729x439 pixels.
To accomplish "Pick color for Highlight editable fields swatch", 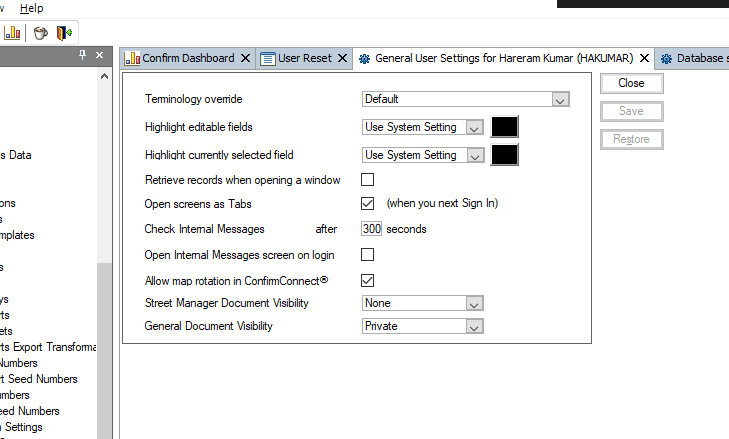I will (x=505, y=127).
